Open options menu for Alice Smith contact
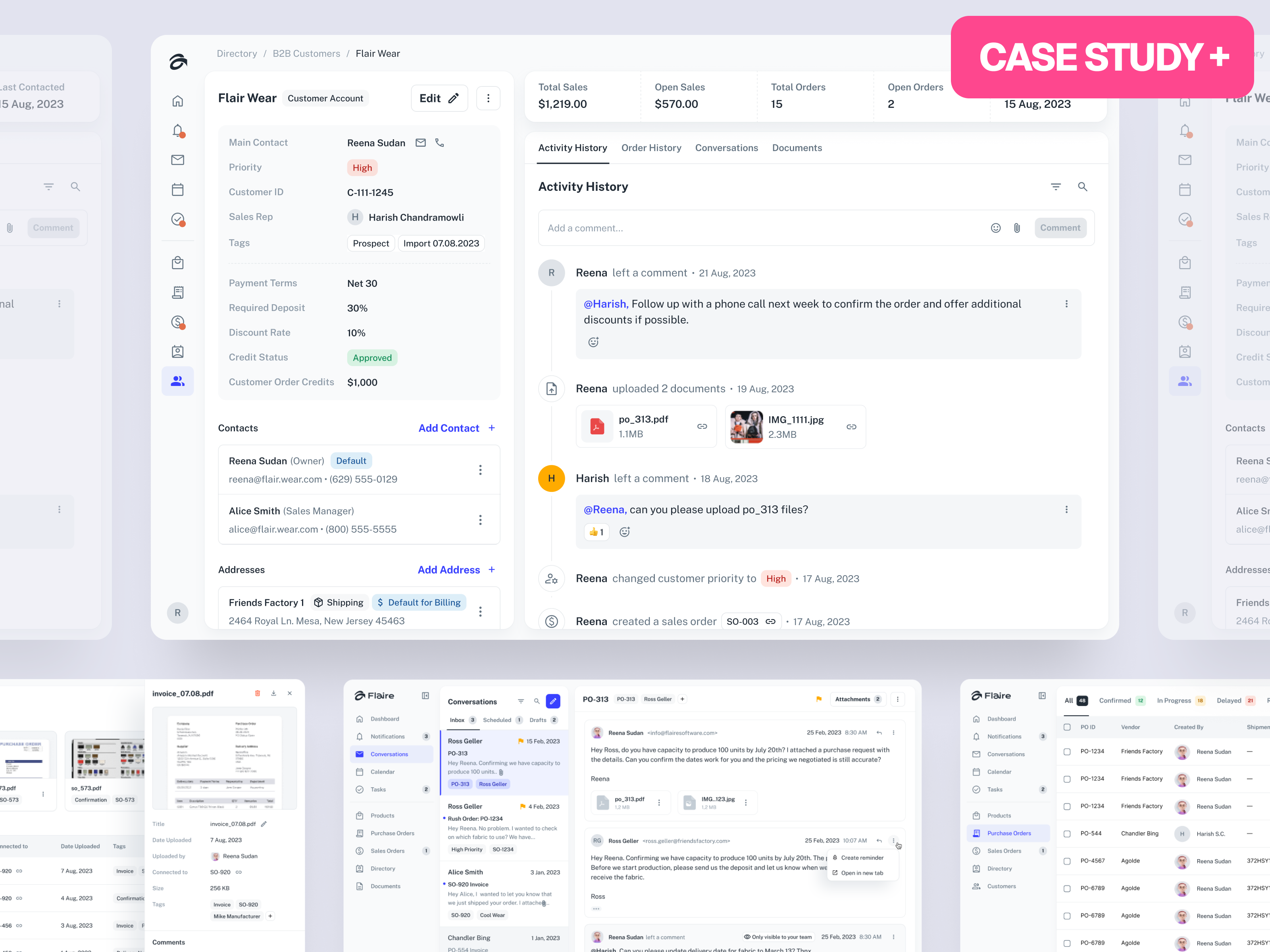Screen dimensions: 1270x952 coord(480,520)
